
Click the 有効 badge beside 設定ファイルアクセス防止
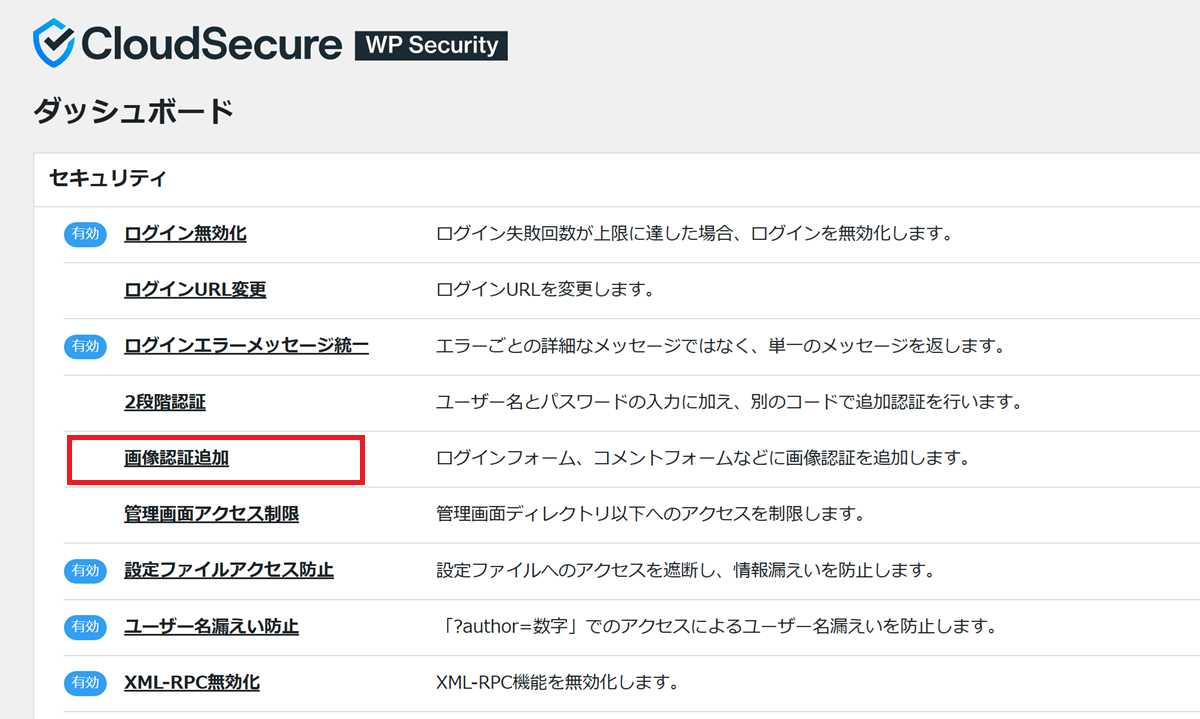(85, 571)
